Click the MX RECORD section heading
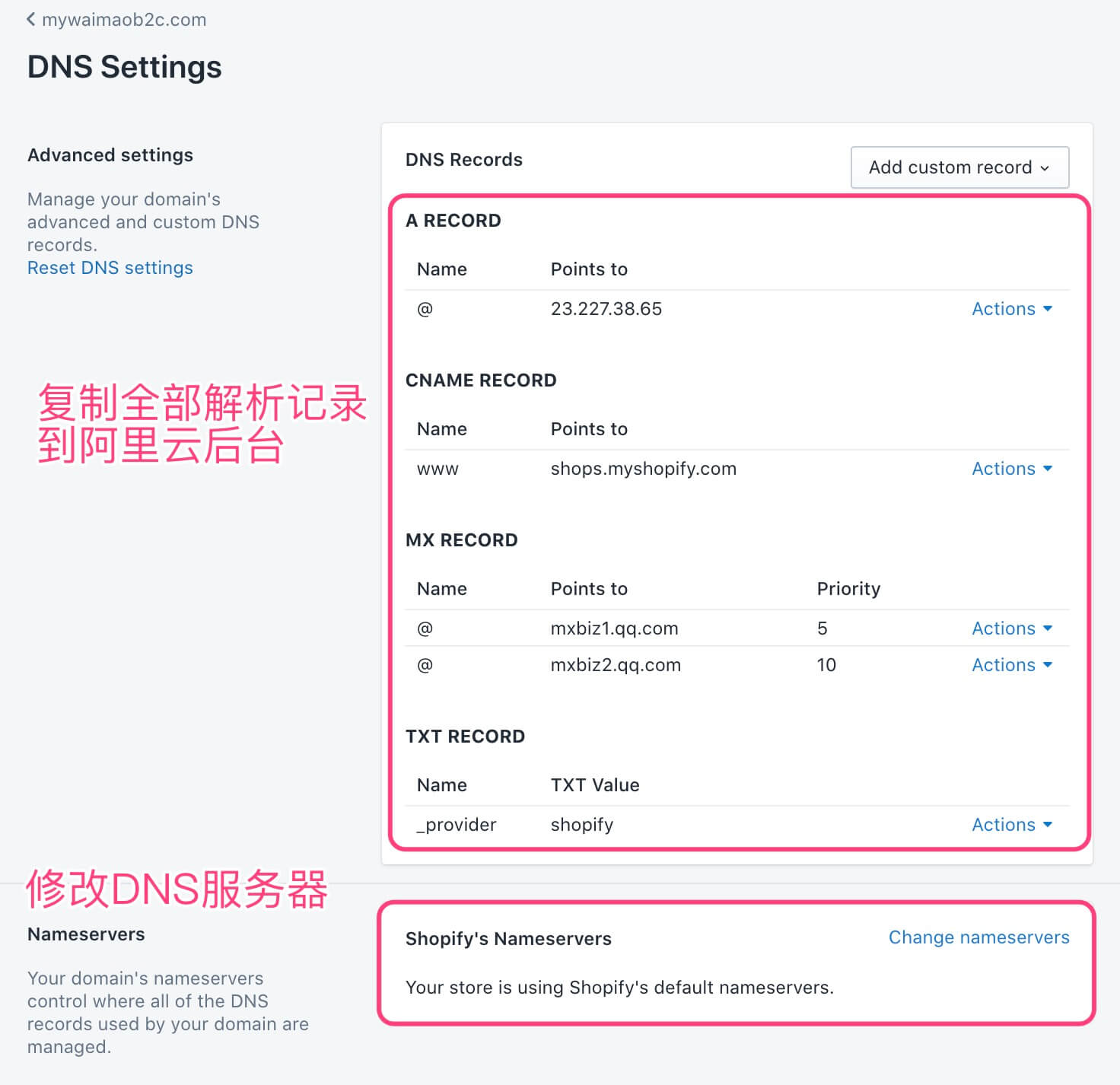Screen dimensions: 1120x1085 pos(462,540)
